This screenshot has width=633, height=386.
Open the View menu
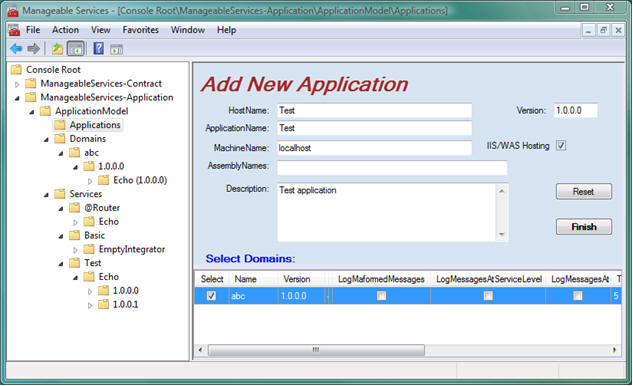(101, 30)
